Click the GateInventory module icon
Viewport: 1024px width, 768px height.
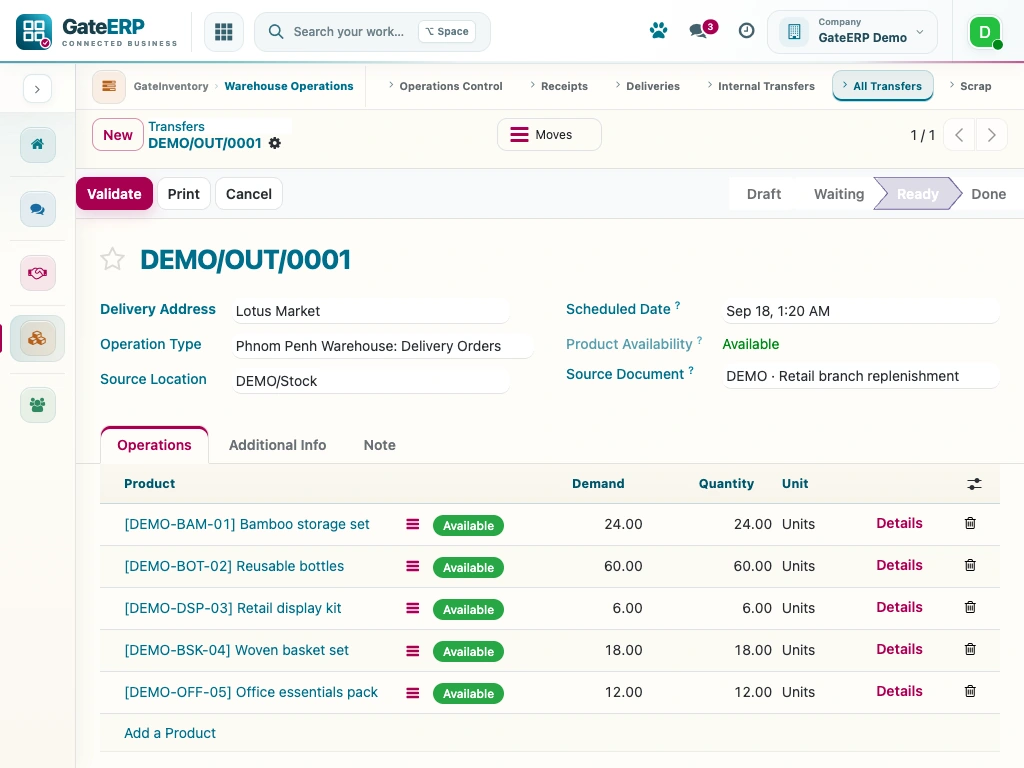(108, 86)
